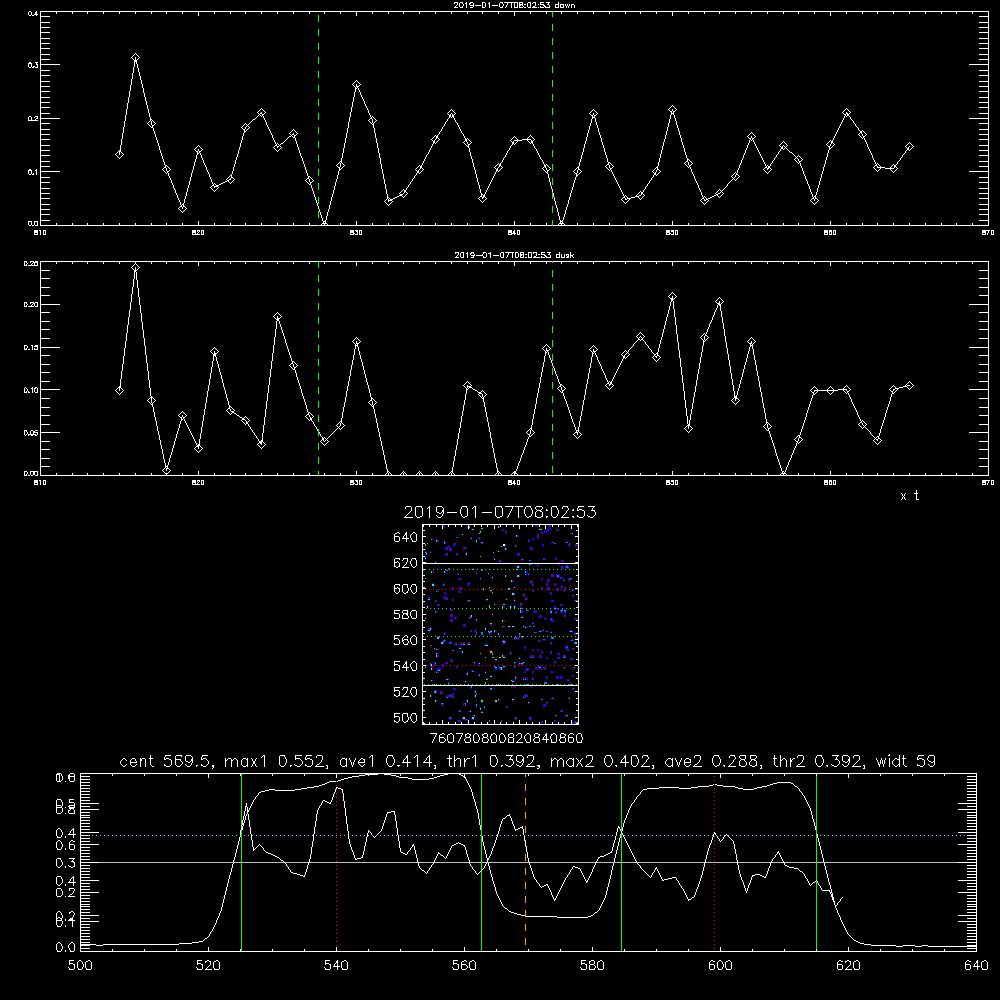
Task: Click the 640 tick label on bottom plot x-axis
Action: pos(976,966)
